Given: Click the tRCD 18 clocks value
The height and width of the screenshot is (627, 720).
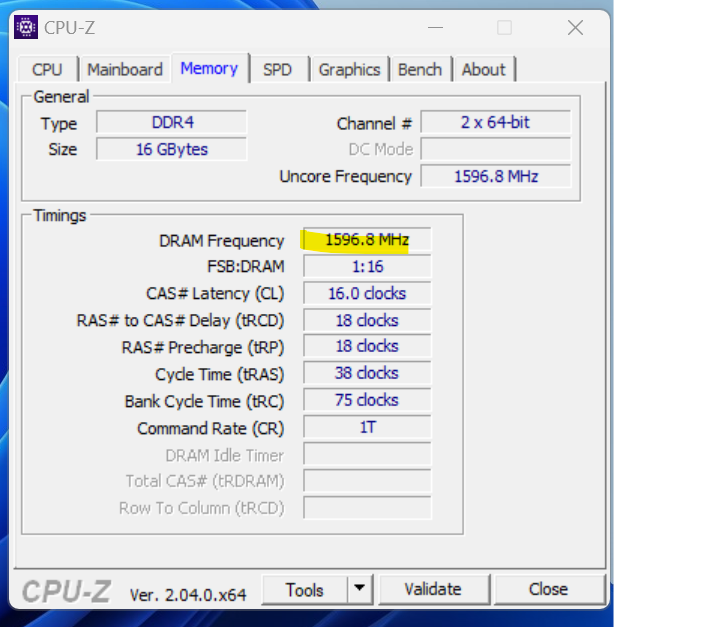Looking at the screenshot, I should pyautogui.click(x=367, y=321).
